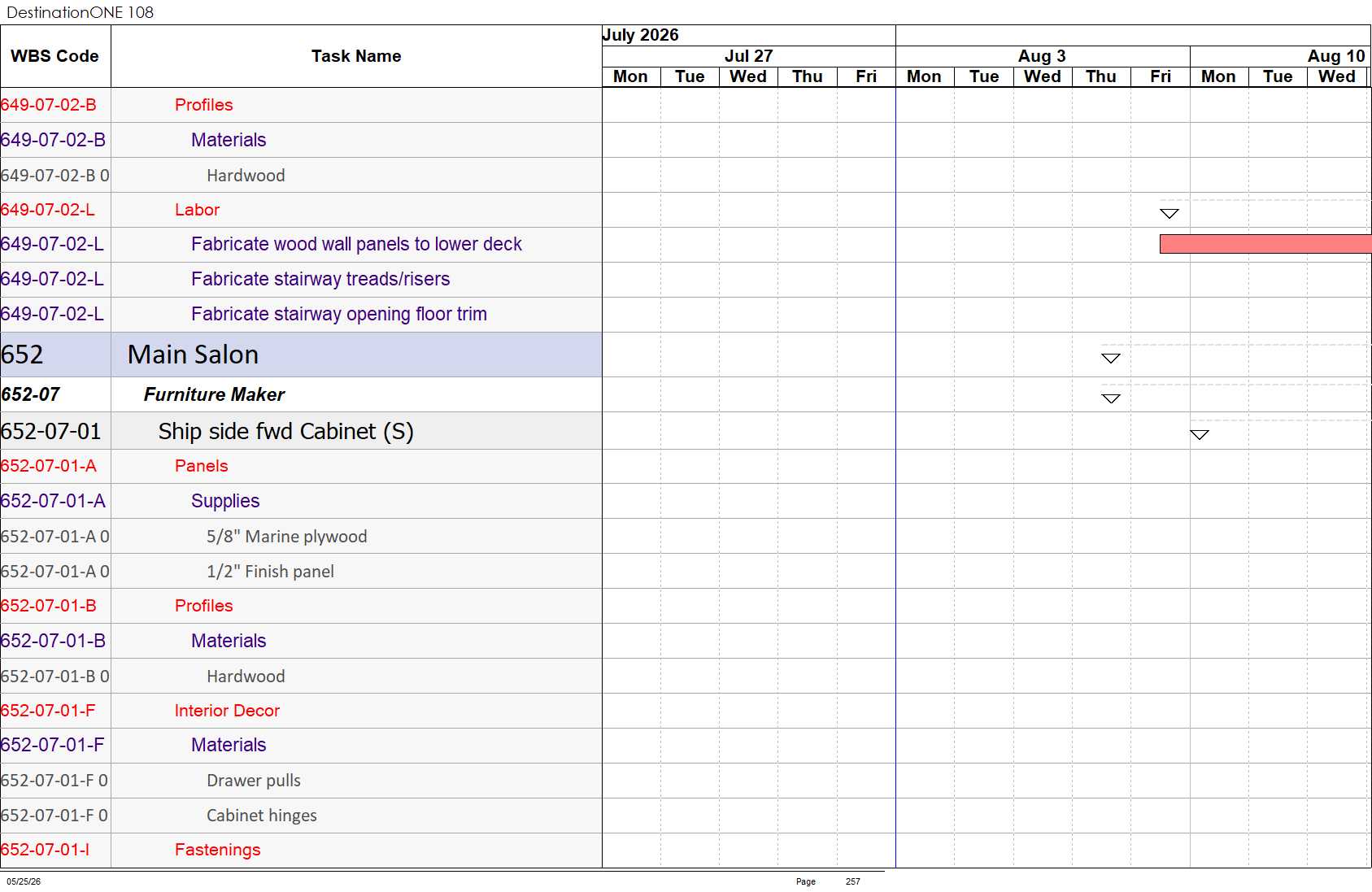Select the Fastenings task row
This screenshot has height=892, width=1372.
coord(301,850)
